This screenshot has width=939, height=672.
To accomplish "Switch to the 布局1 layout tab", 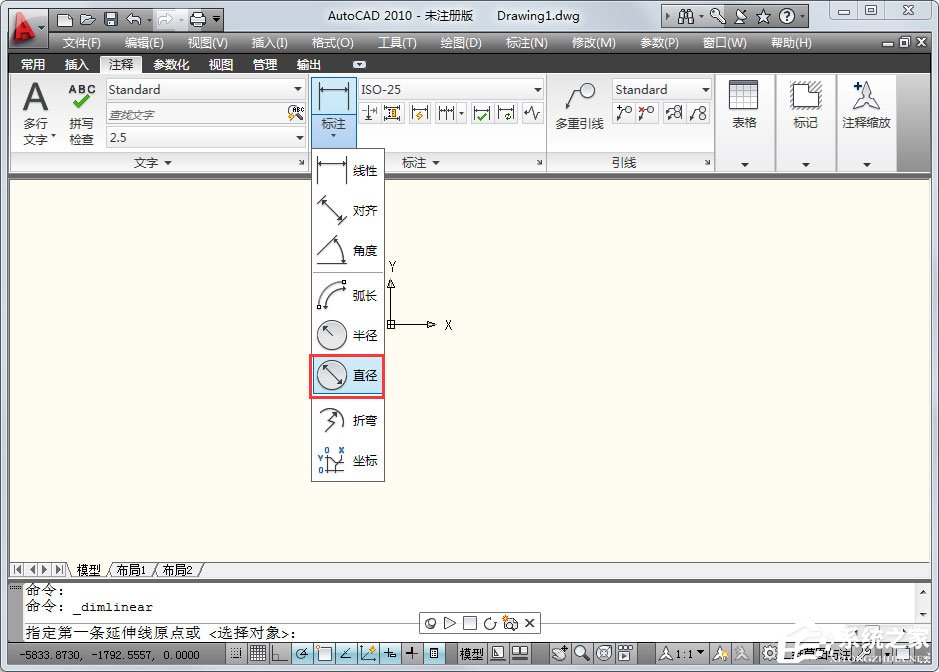I will [x=130, y=570].
